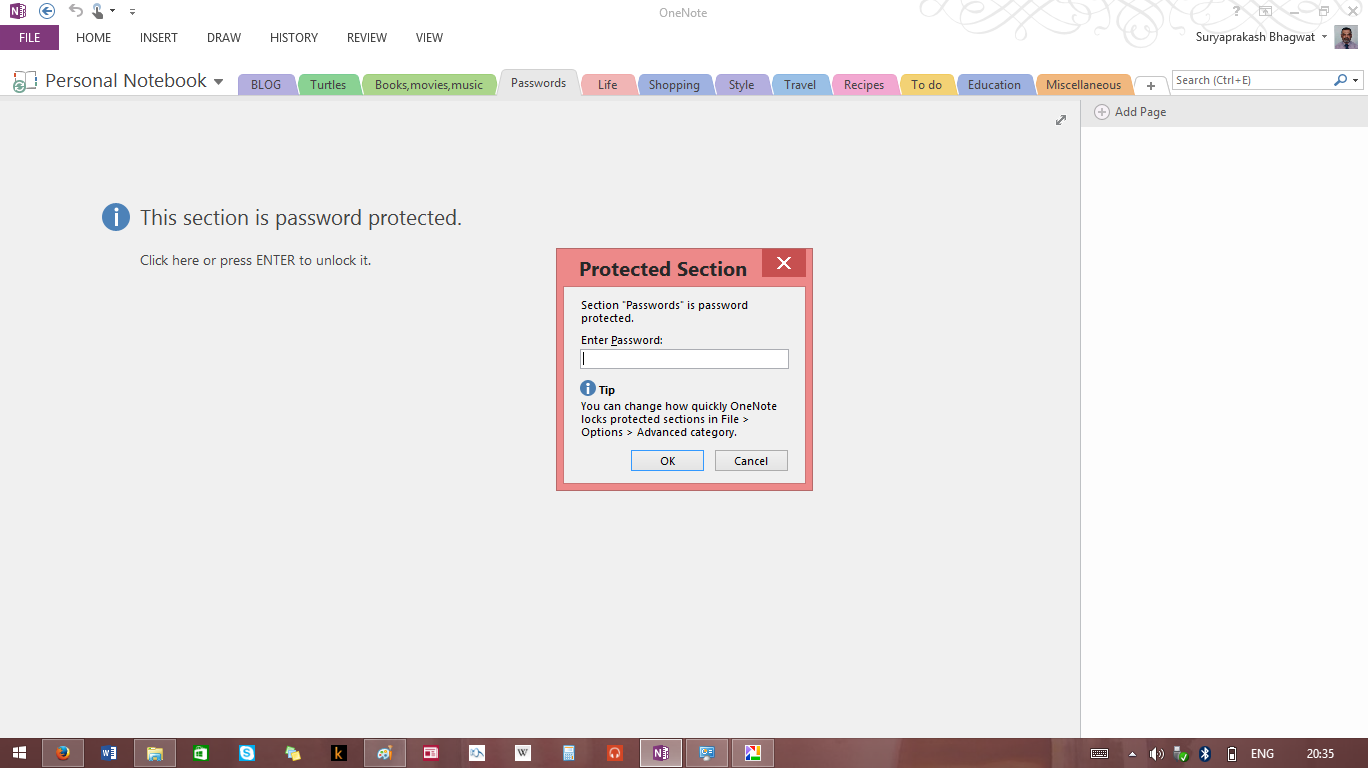Screen dimensions: 1368x768
Task: Show hidden tray icons arrow
Action: tap(1132, 754)
